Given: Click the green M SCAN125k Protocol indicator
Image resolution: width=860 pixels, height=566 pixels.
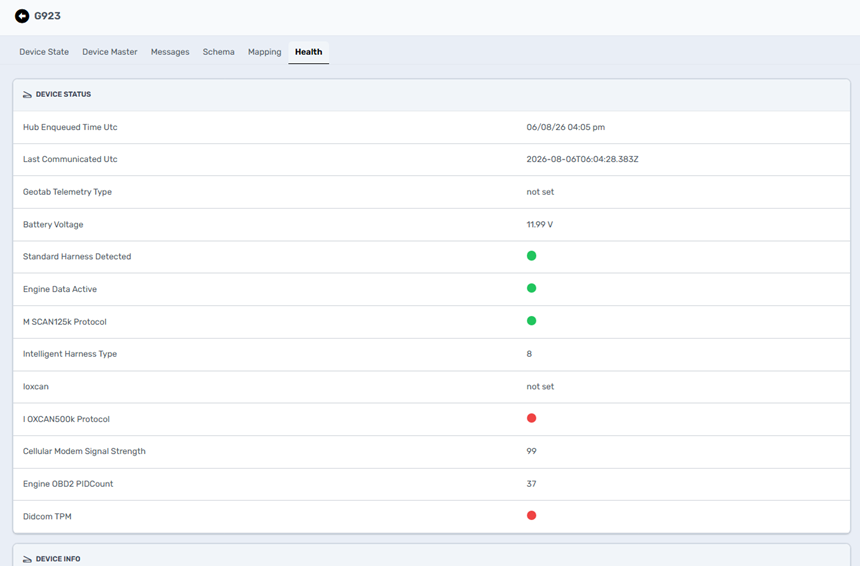Looking at the screenshot, I should (531, 320).
